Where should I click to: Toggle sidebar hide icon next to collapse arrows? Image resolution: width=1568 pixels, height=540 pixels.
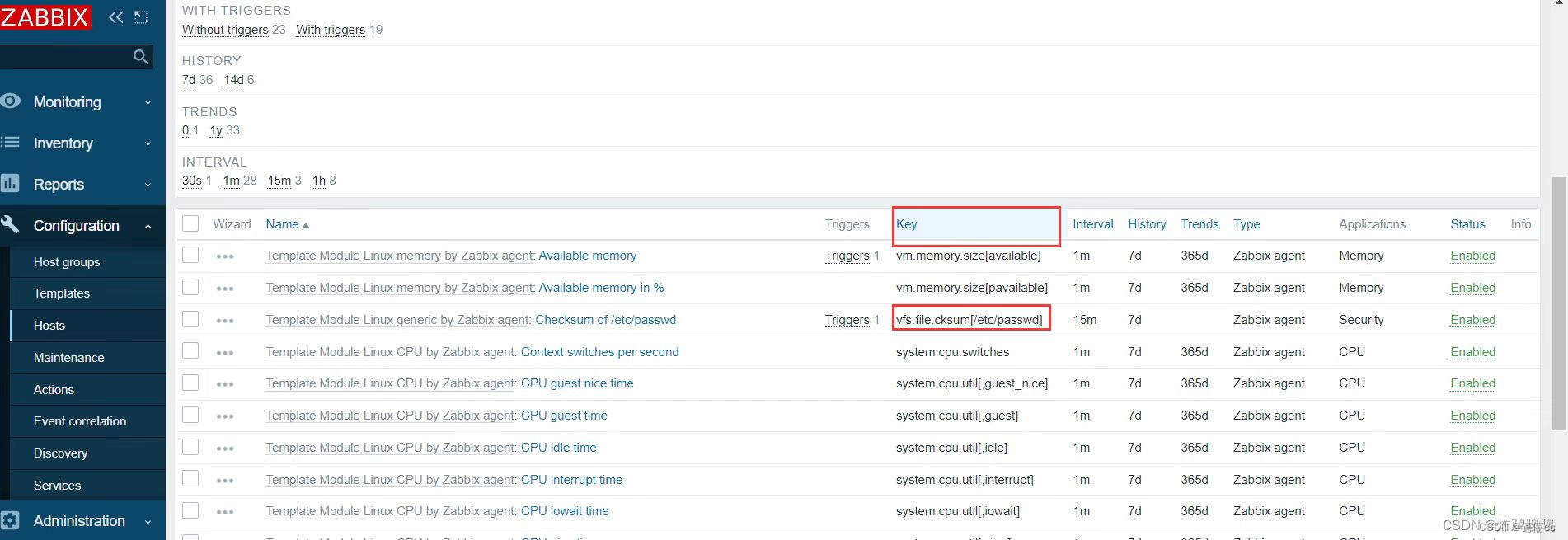141,17
